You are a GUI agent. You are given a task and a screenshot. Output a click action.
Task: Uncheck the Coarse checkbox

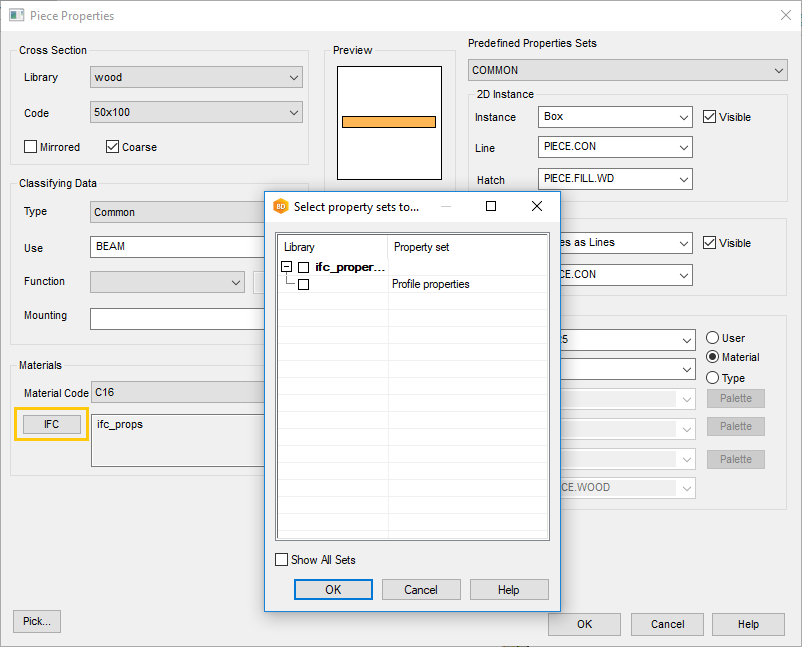point(113,147)
